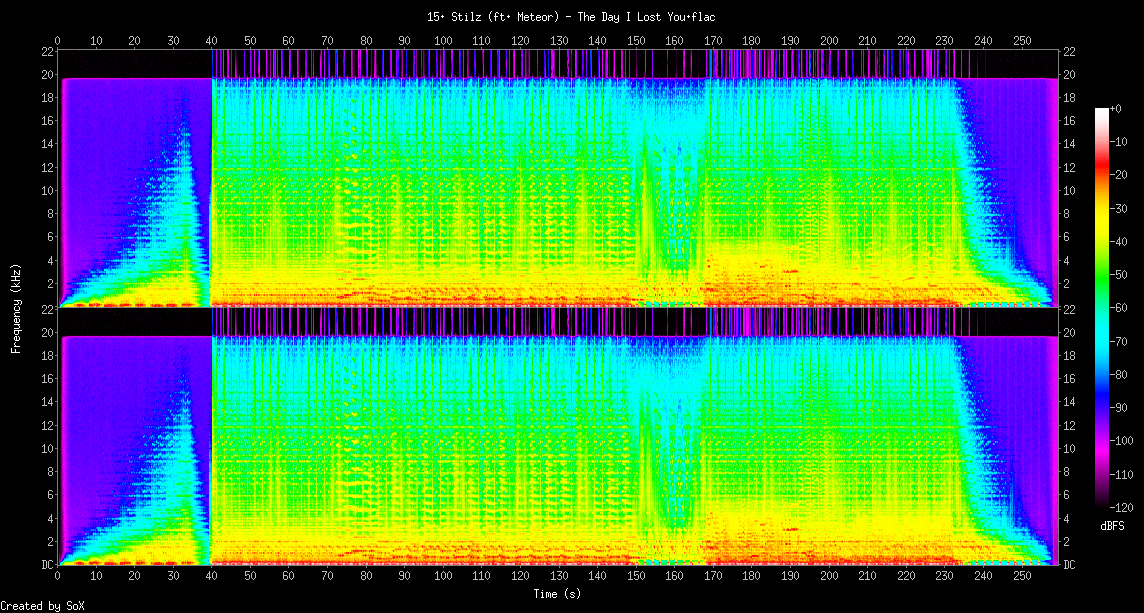Click the +0 label beside the color scale
1144x613 pixels.
coord(1116,108)
